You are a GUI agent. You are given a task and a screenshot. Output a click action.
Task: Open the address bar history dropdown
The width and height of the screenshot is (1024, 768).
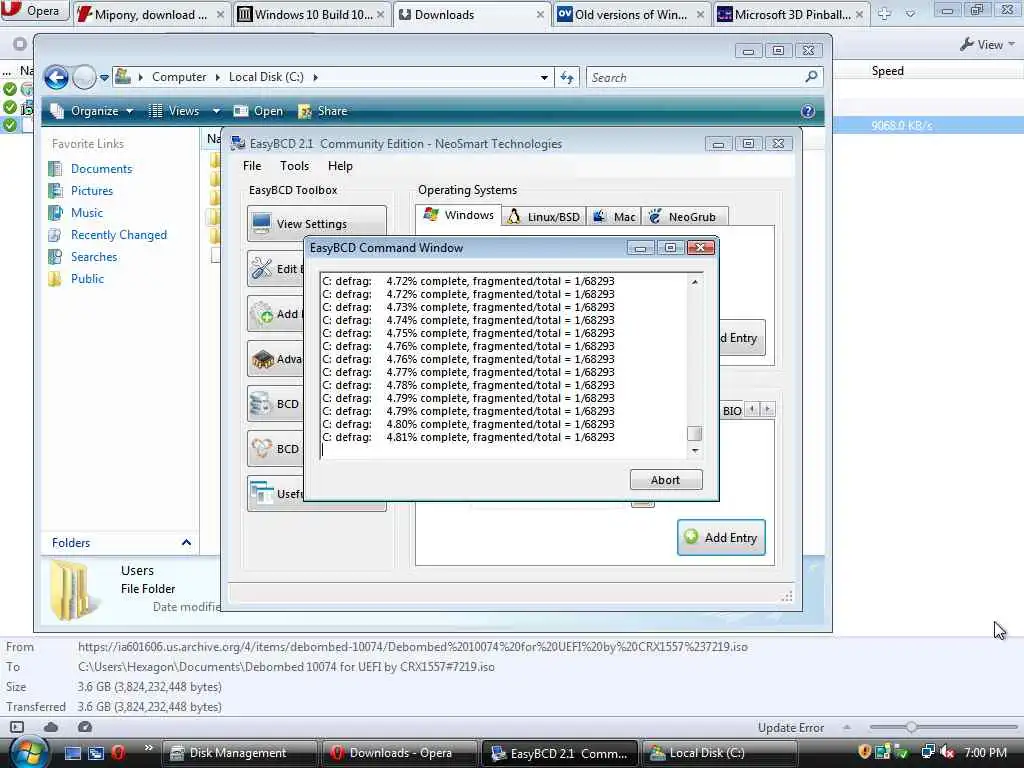tap(544, 77)
